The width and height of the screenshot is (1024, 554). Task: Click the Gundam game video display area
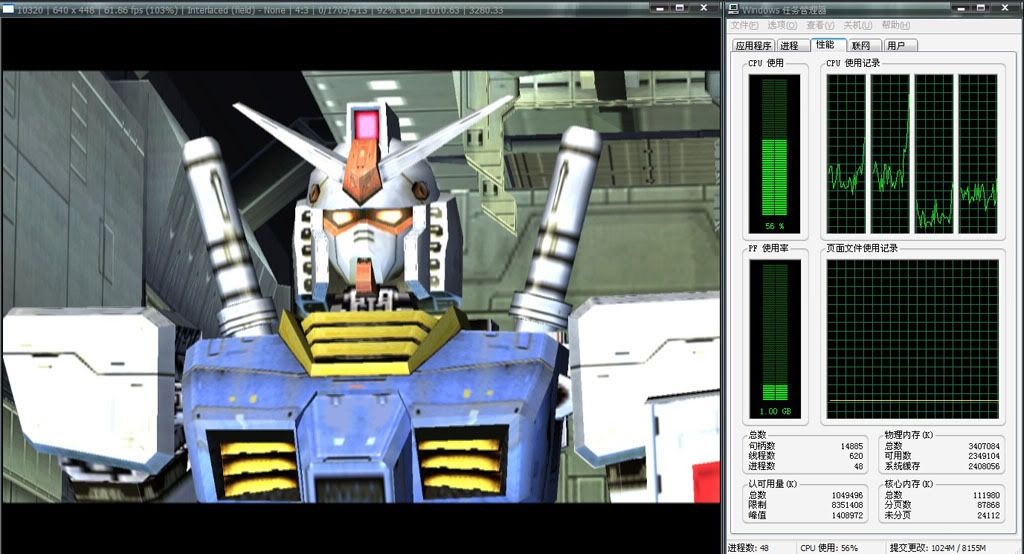(x=361, y=287)
